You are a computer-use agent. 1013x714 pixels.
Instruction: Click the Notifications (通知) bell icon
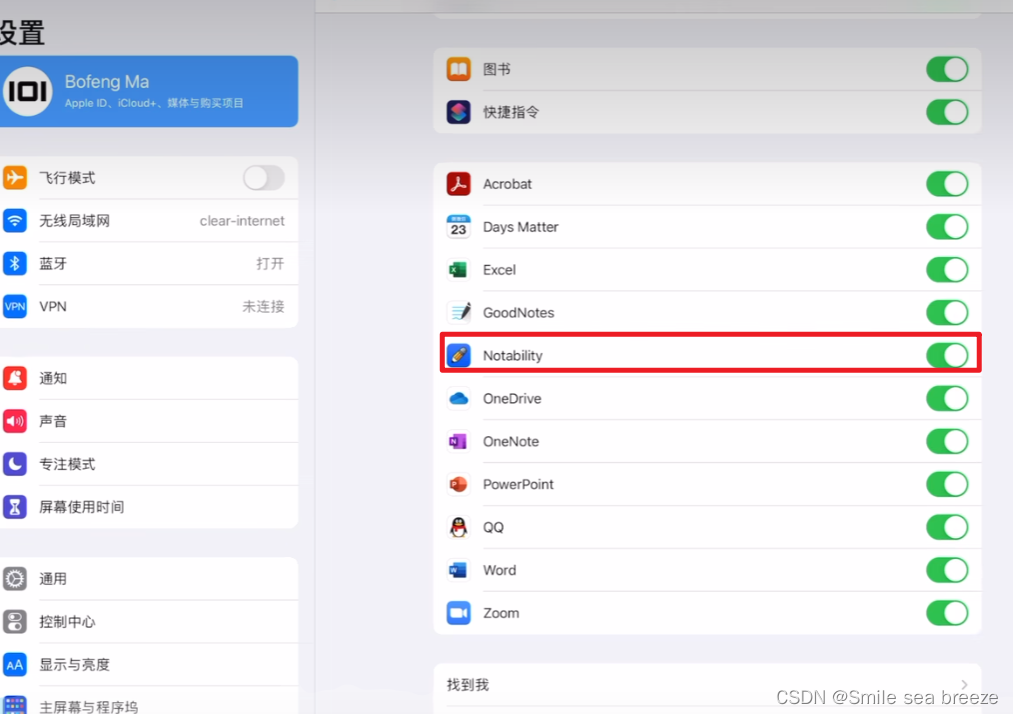(x=15, y=378)
